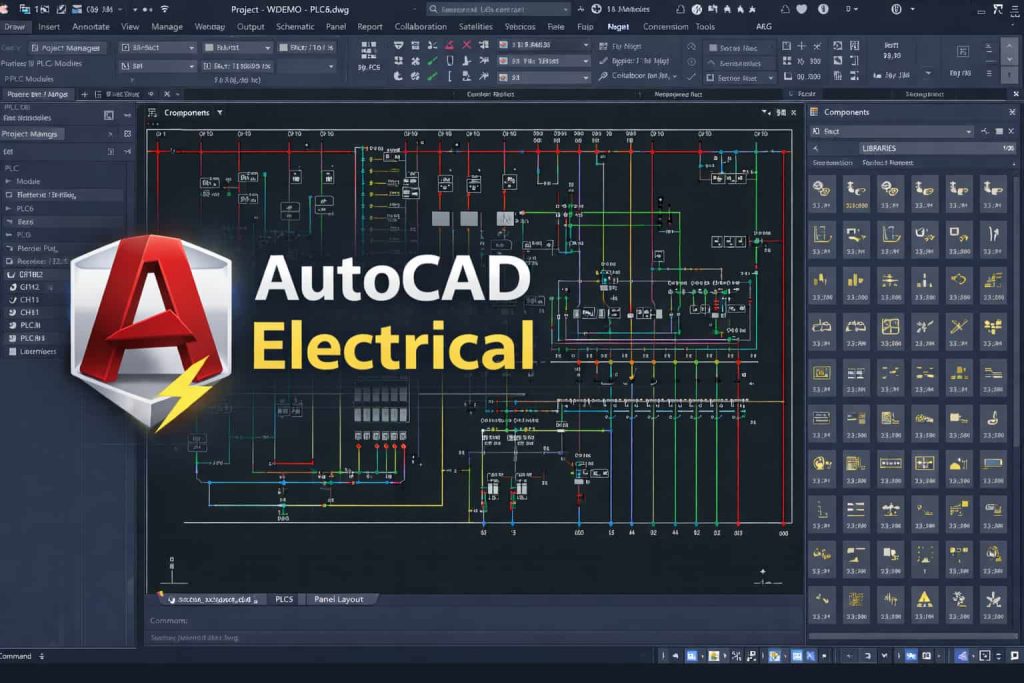This screenshot has width=1024, height=683.
Task: Click the grid-style icon above 'FCE' label
Action: point(369,50)
